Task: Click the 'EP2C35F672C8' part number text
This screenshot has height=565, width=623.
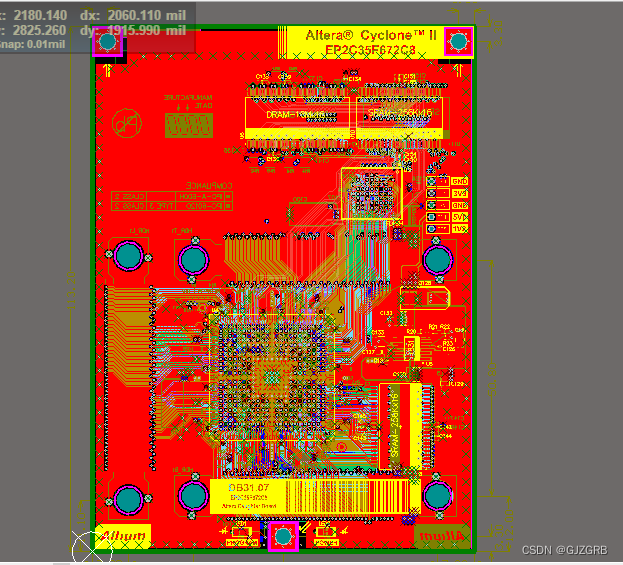Action: [x=370, y=50]
